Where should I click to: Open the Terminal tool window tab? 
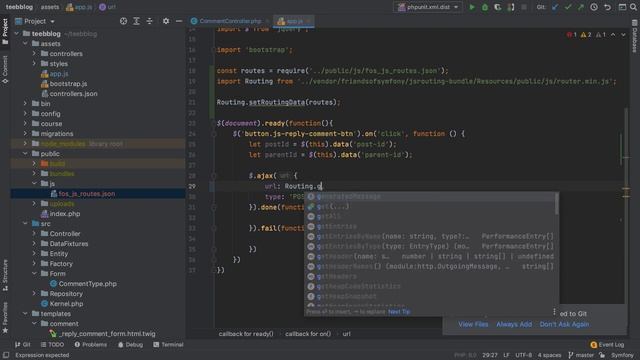click(168, 345)
